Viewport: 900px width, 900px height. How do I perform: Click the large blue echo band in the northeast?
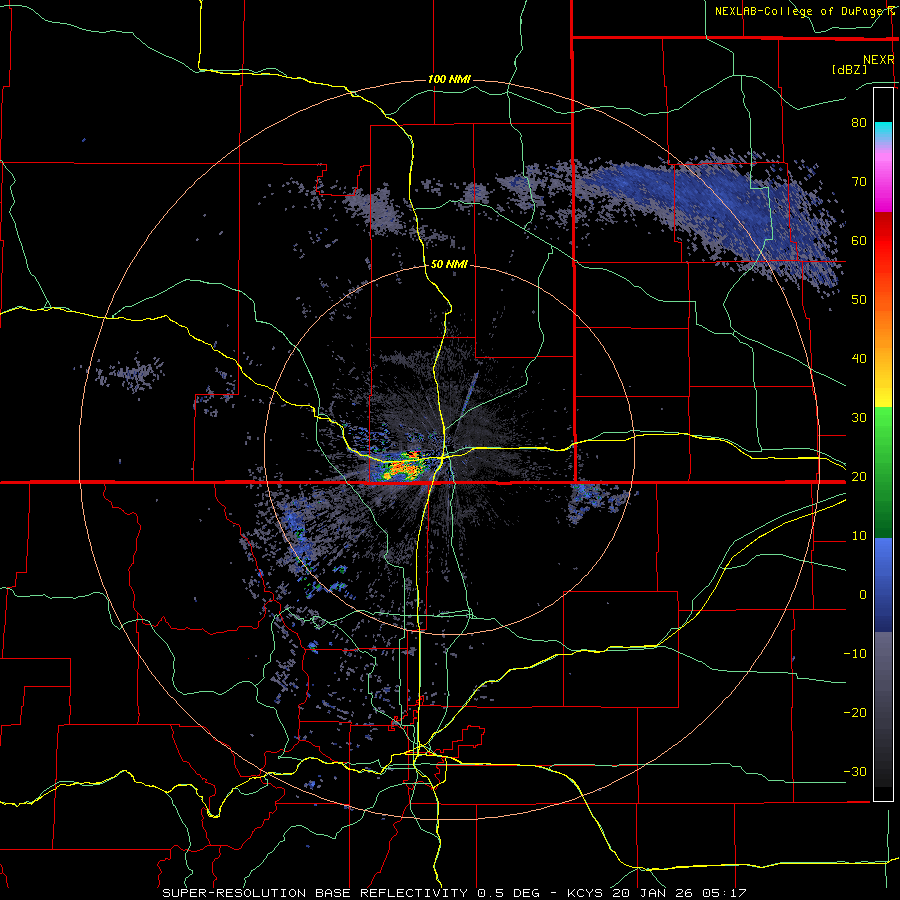click(712, 215)
